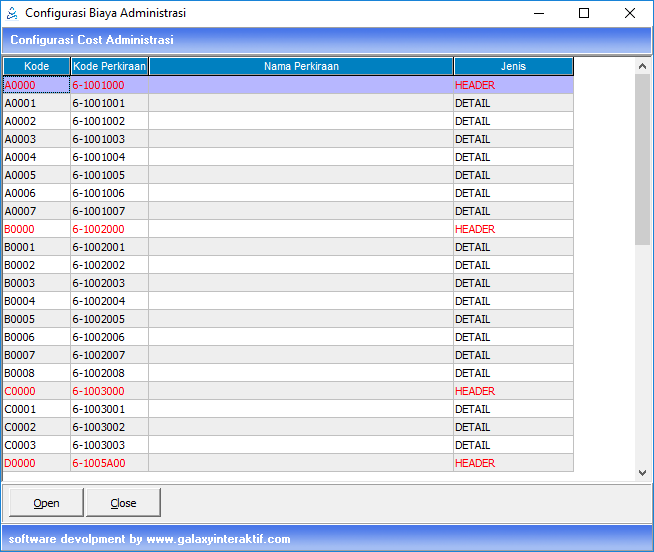Maximize the Configurasi Biaya Administrasi window
The width and height of the screenshot is (654, 552).
584,14
